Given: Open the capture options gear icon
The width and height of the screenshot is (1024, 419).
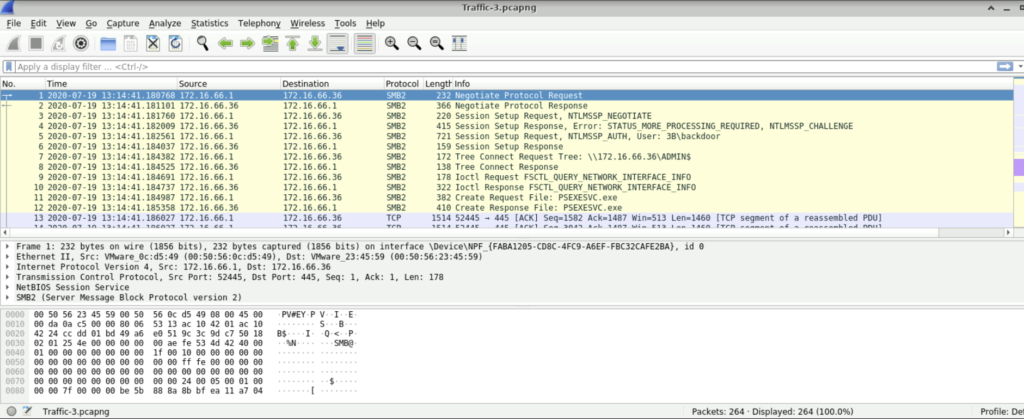Looking at the screenshot, I should (x=81, y=43).
